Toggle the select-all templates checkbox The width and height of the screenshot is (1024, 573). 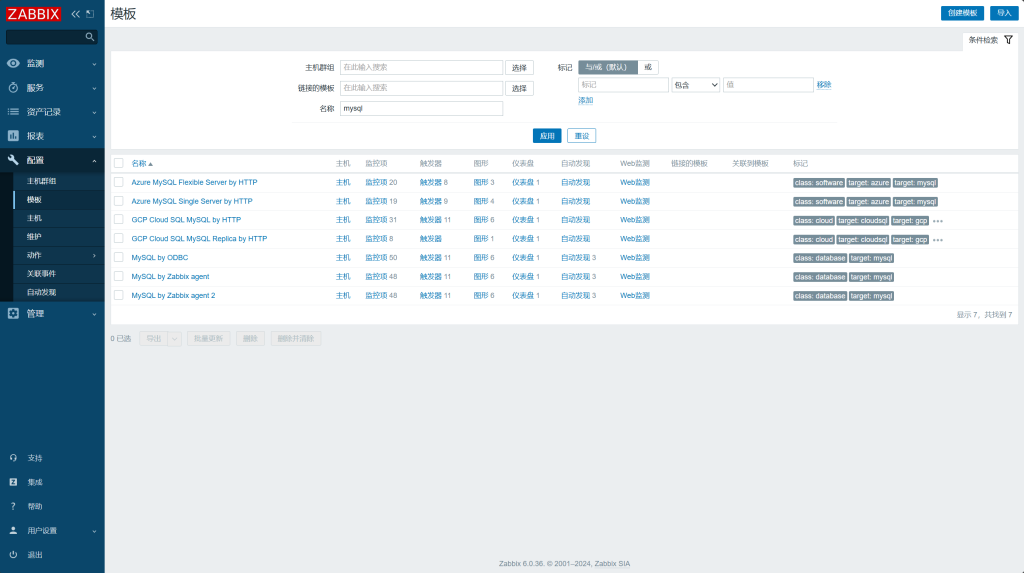pos(119,163)
